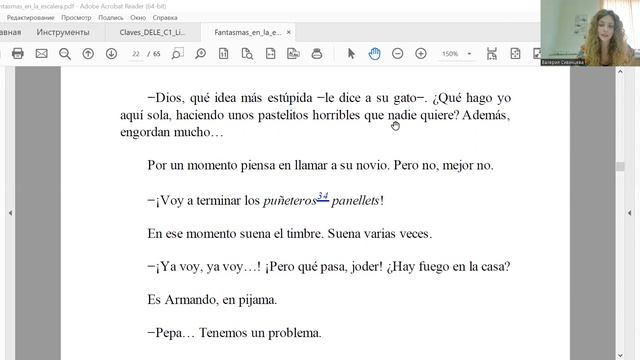Click the vertical scrollbar thumb
This screenshot has height=360, width=640.
[620, 167]
